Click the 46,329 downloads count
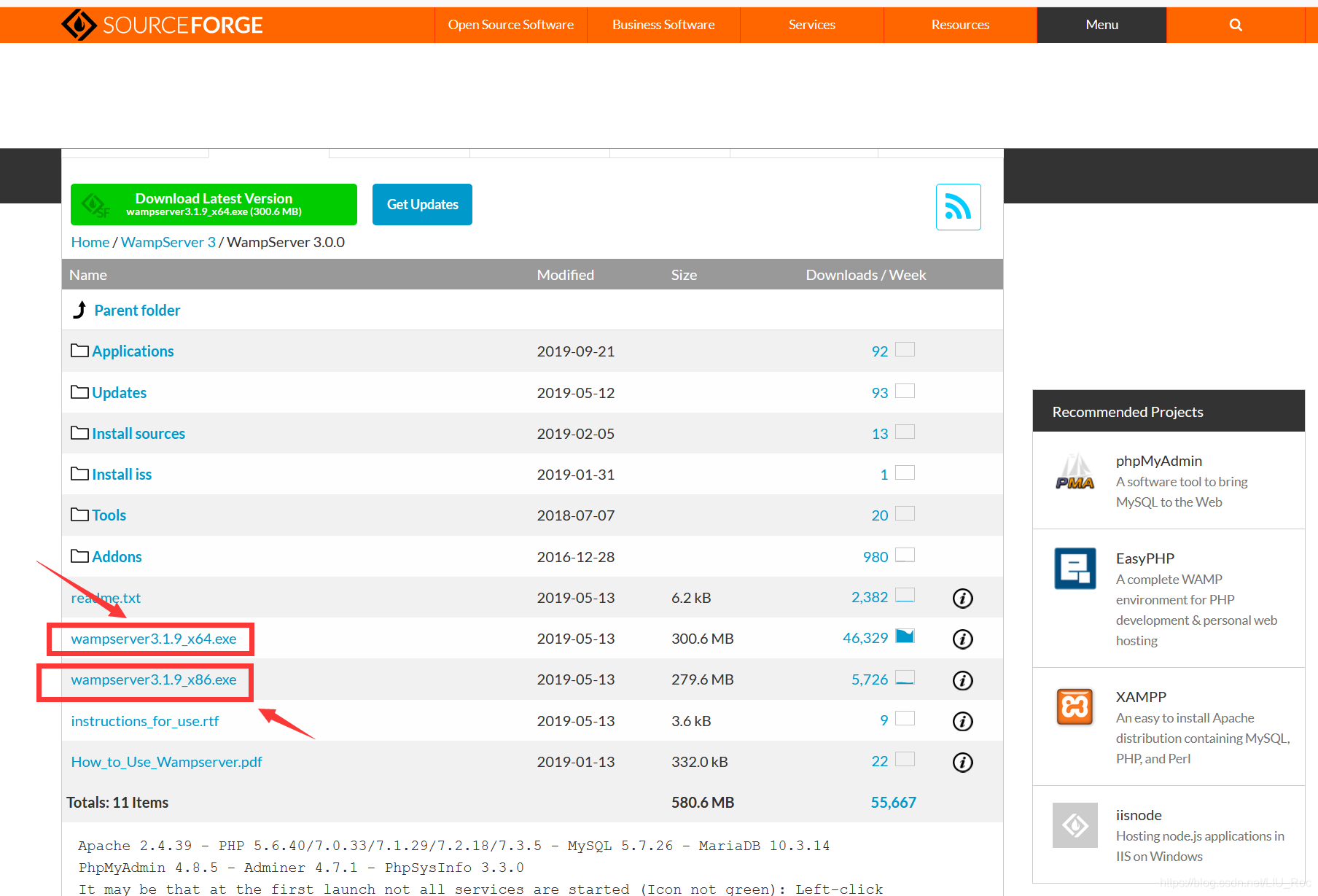The width and height of the screenshot is (1318, 896). [x=865, y=638]
